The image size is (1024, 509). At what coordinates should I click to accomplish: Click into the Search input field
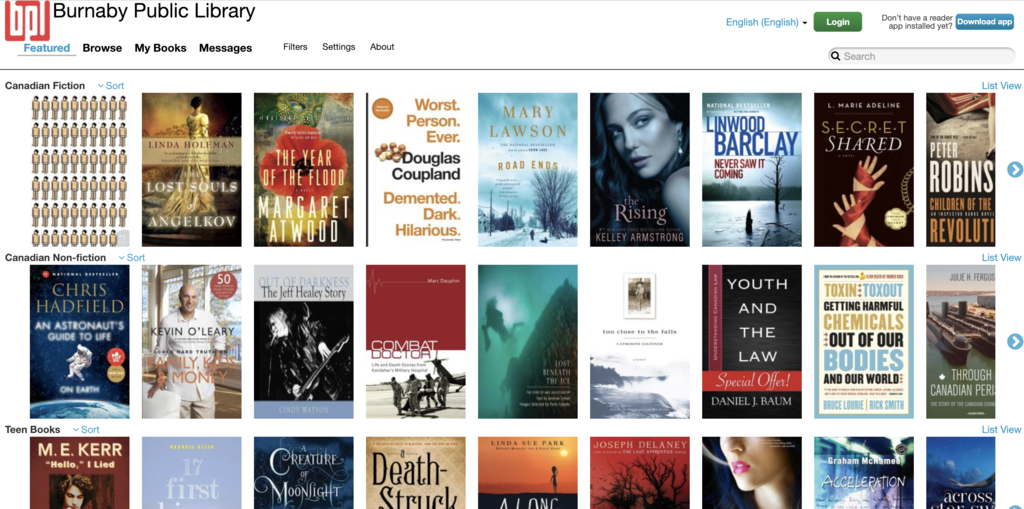[921, 56]
